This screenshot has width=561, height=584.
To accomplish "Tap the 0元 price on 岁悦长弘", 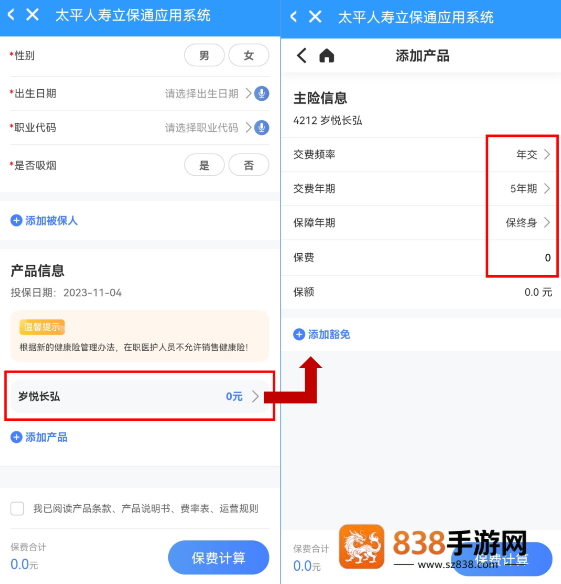I will [234, 396].
